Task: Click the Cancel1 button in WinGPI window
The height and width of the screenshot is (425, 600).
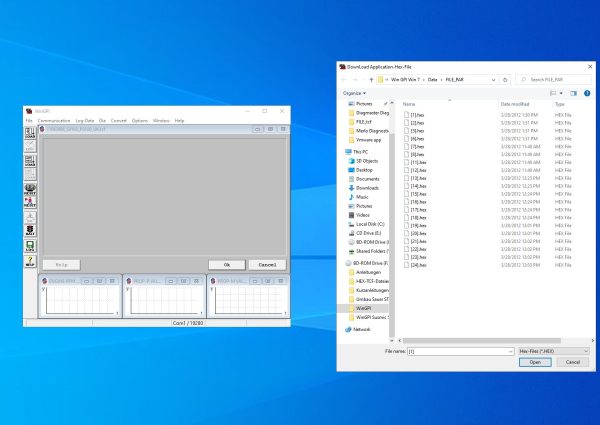Action: (267, 265)
